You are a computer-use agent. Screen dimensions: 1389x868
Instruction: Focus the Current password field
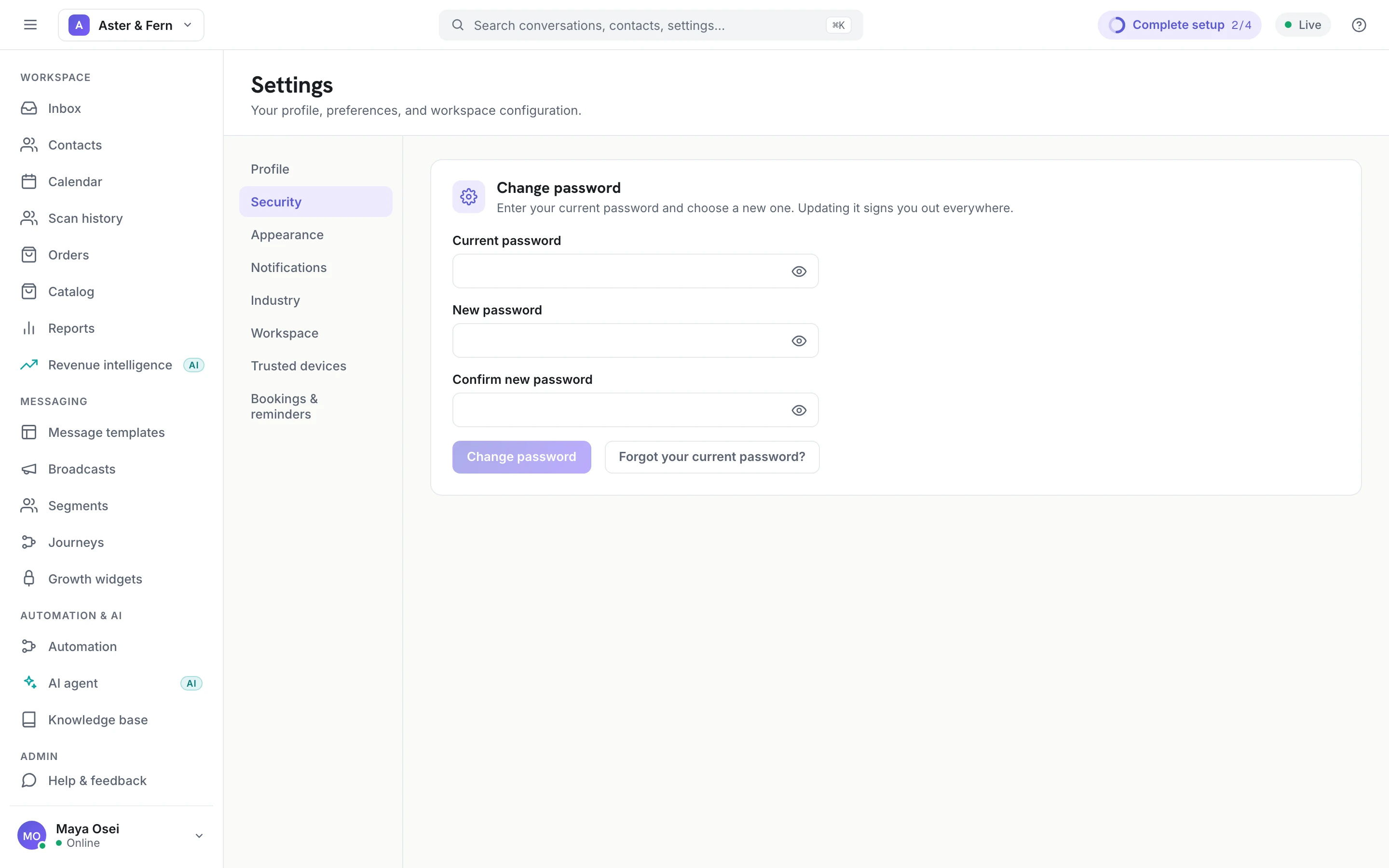[x=635, y=271]
